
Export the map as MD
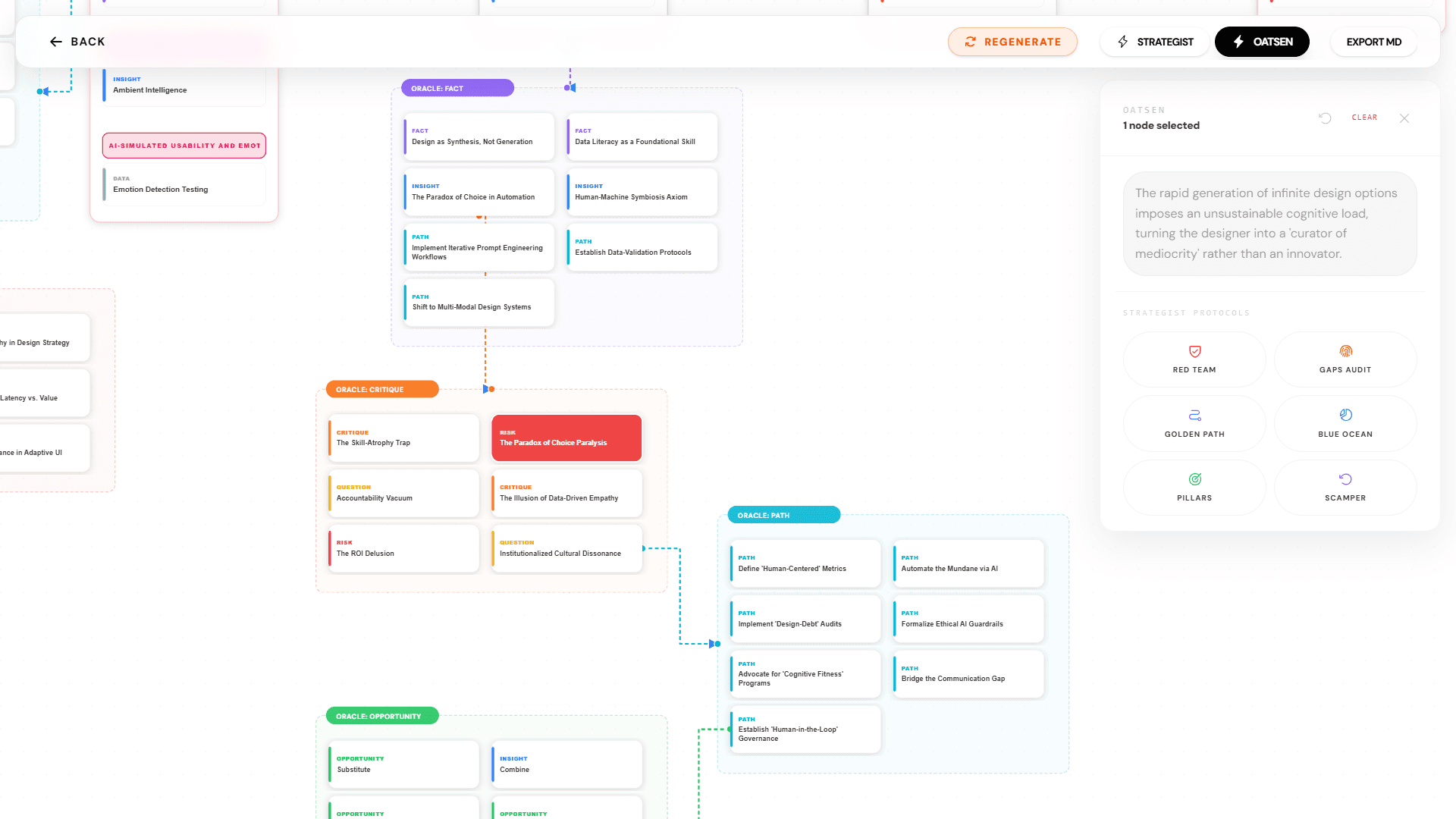(1373, 42)
